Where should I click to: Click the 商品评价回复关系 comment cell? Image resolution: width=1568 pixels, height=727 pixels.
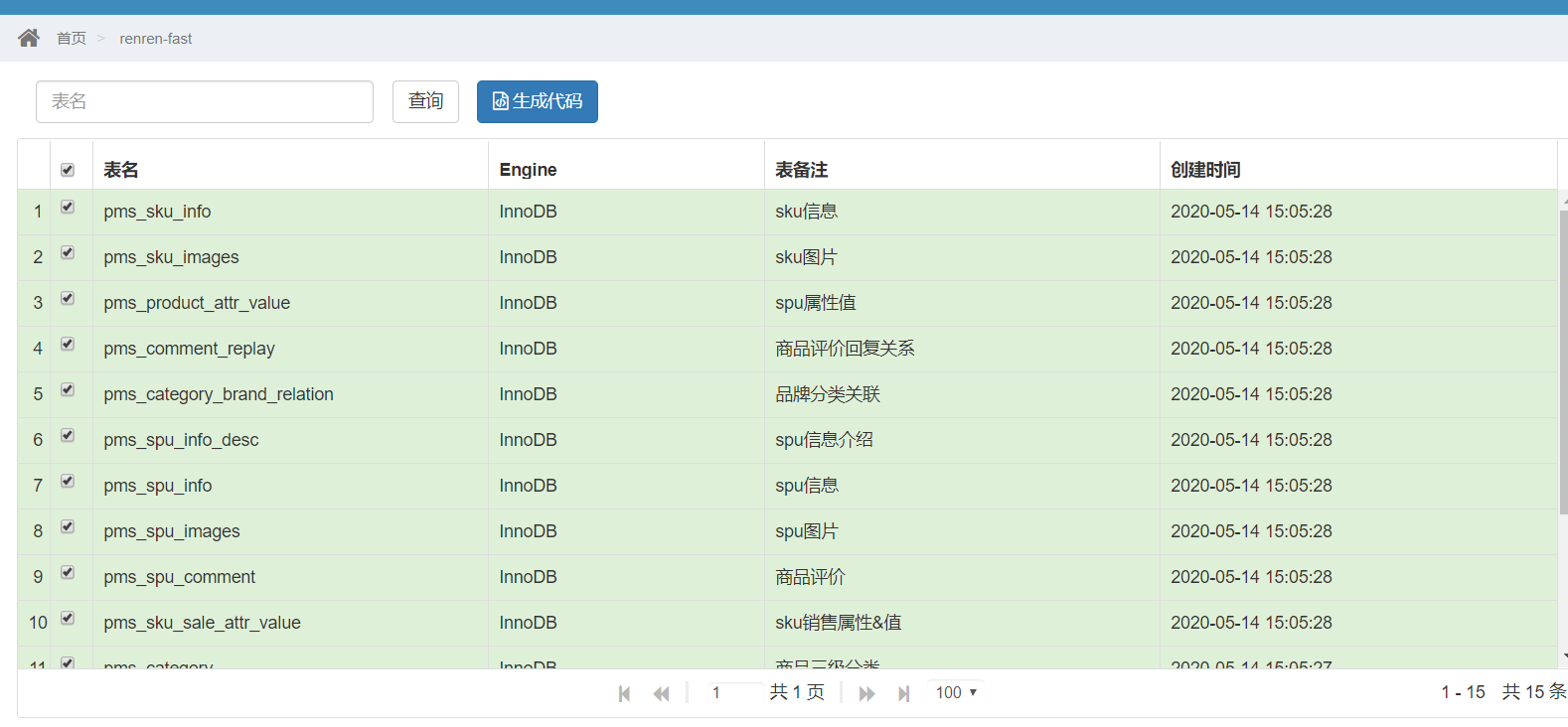[x=962, y=349]
